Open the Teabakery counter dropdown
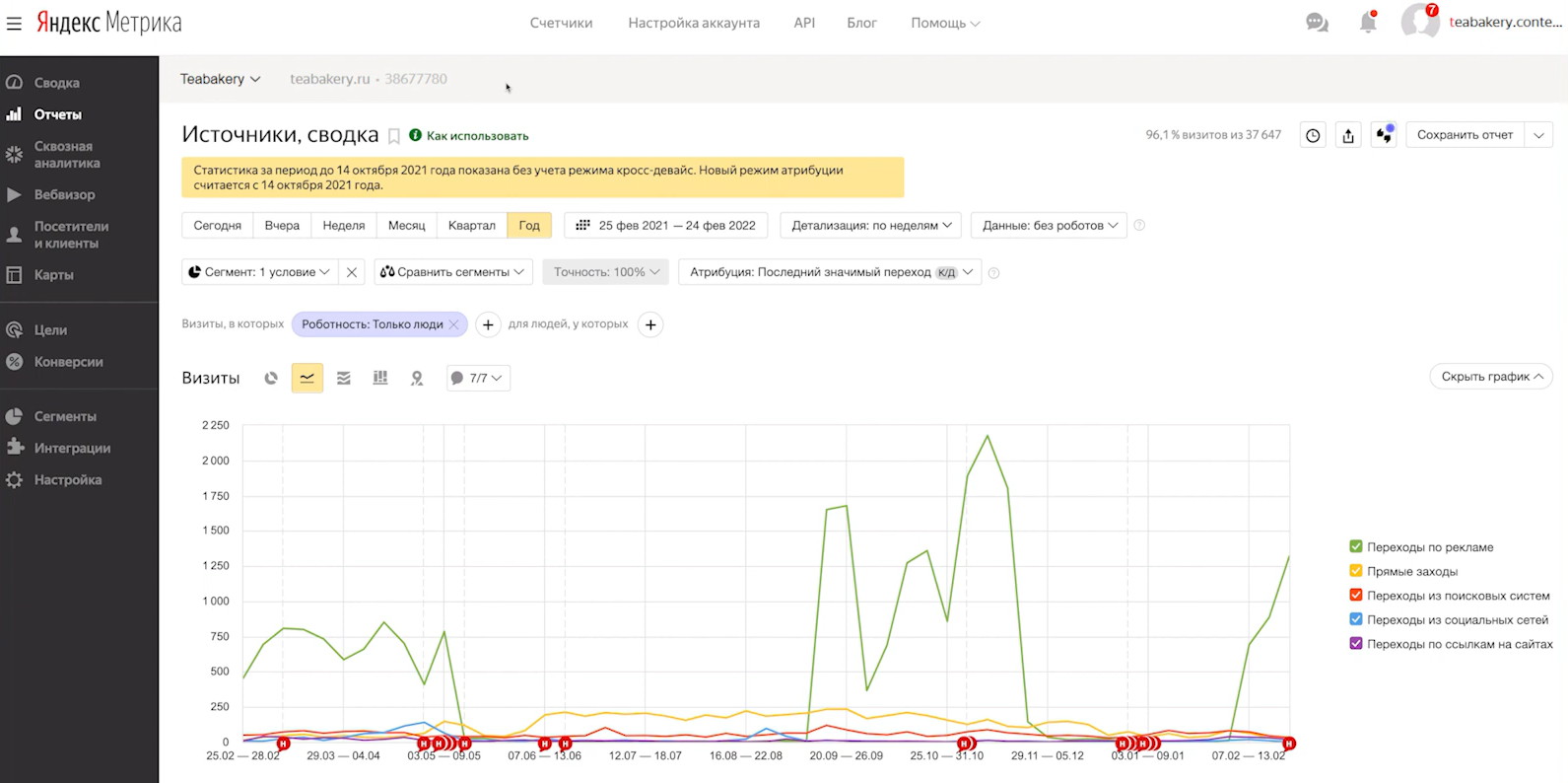The image size is (1568, 783). (220, 79)
